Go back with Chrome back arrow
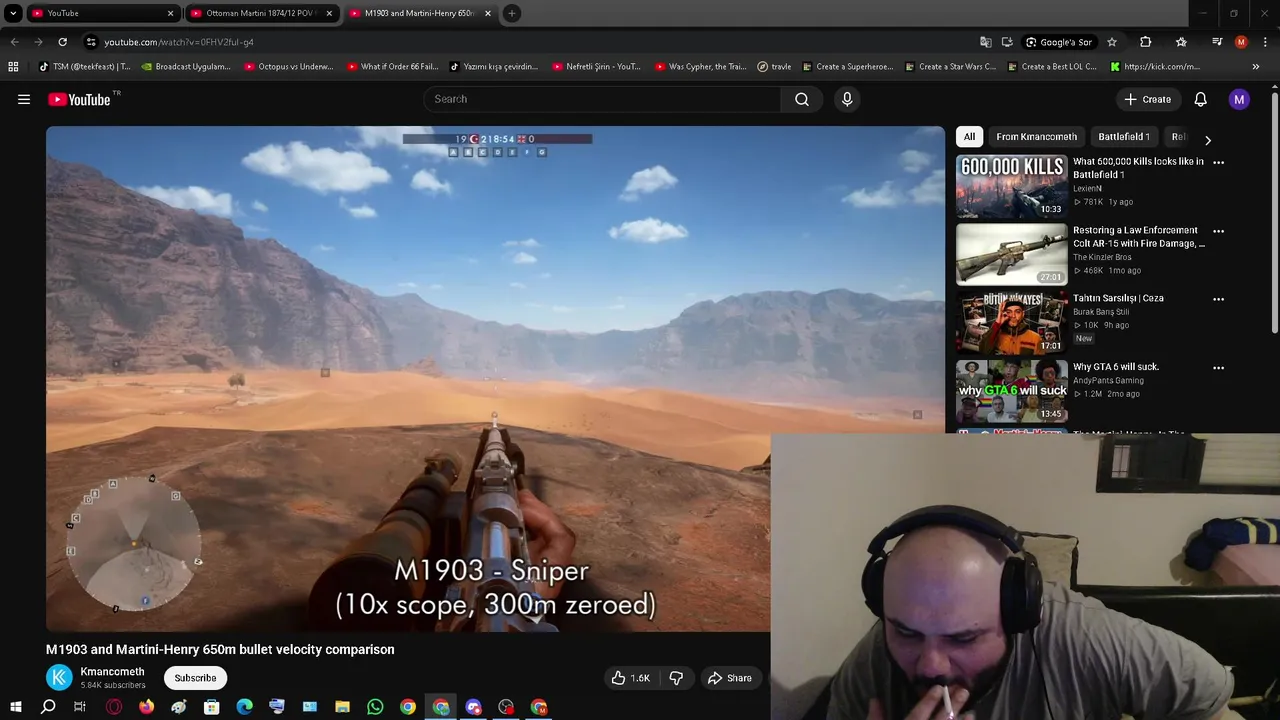Screen dimensions: 1280x720 [x=14, y=42]
